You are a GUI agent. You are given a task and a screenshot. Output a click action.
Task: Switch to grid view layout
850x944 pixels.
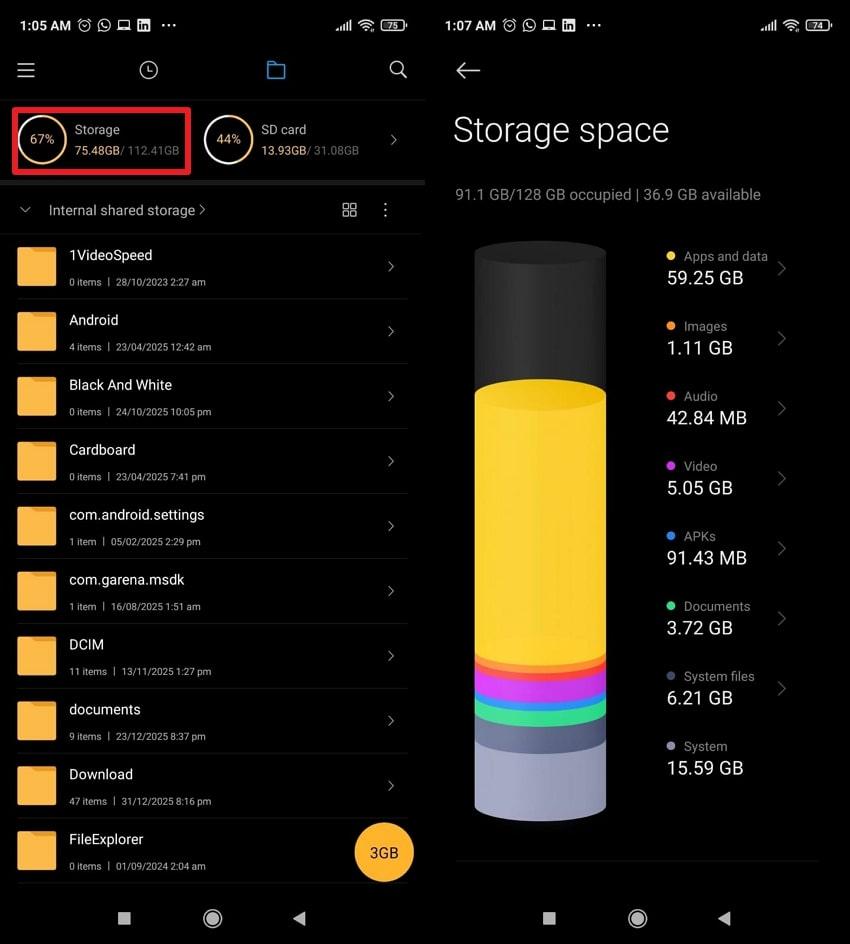[349, 210]
